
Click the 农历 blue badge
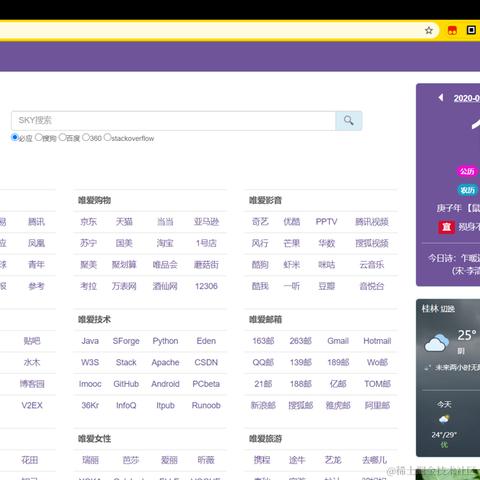click(467, 190)
